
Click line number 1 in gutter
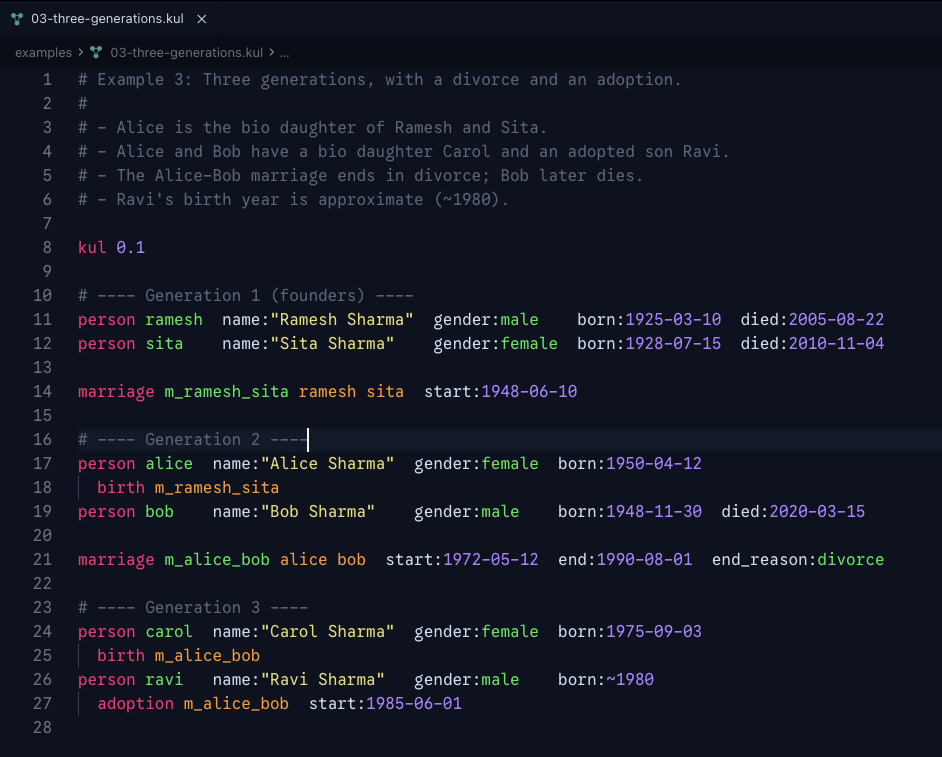click(47, 79)
